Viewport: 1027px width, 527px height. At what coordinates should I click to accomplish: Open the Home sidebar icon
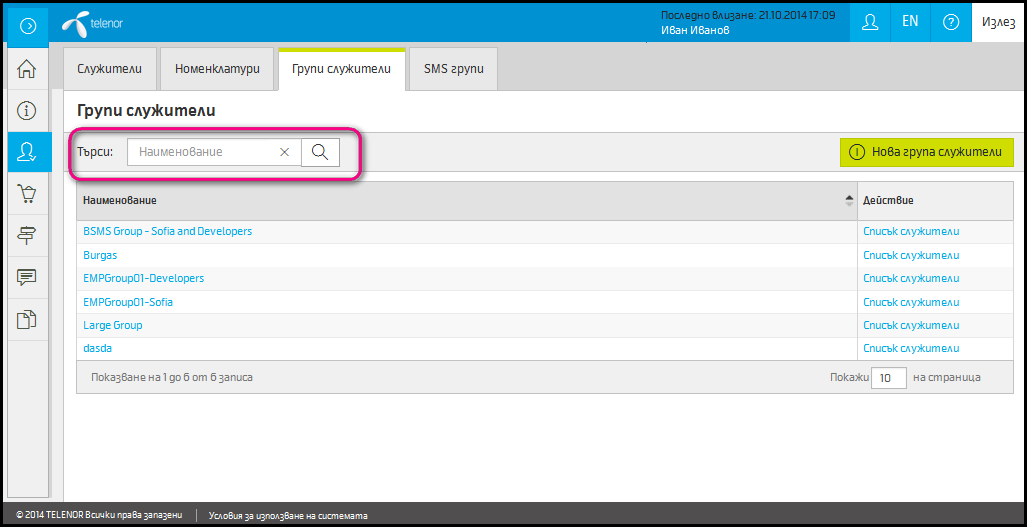click(26, 69)
